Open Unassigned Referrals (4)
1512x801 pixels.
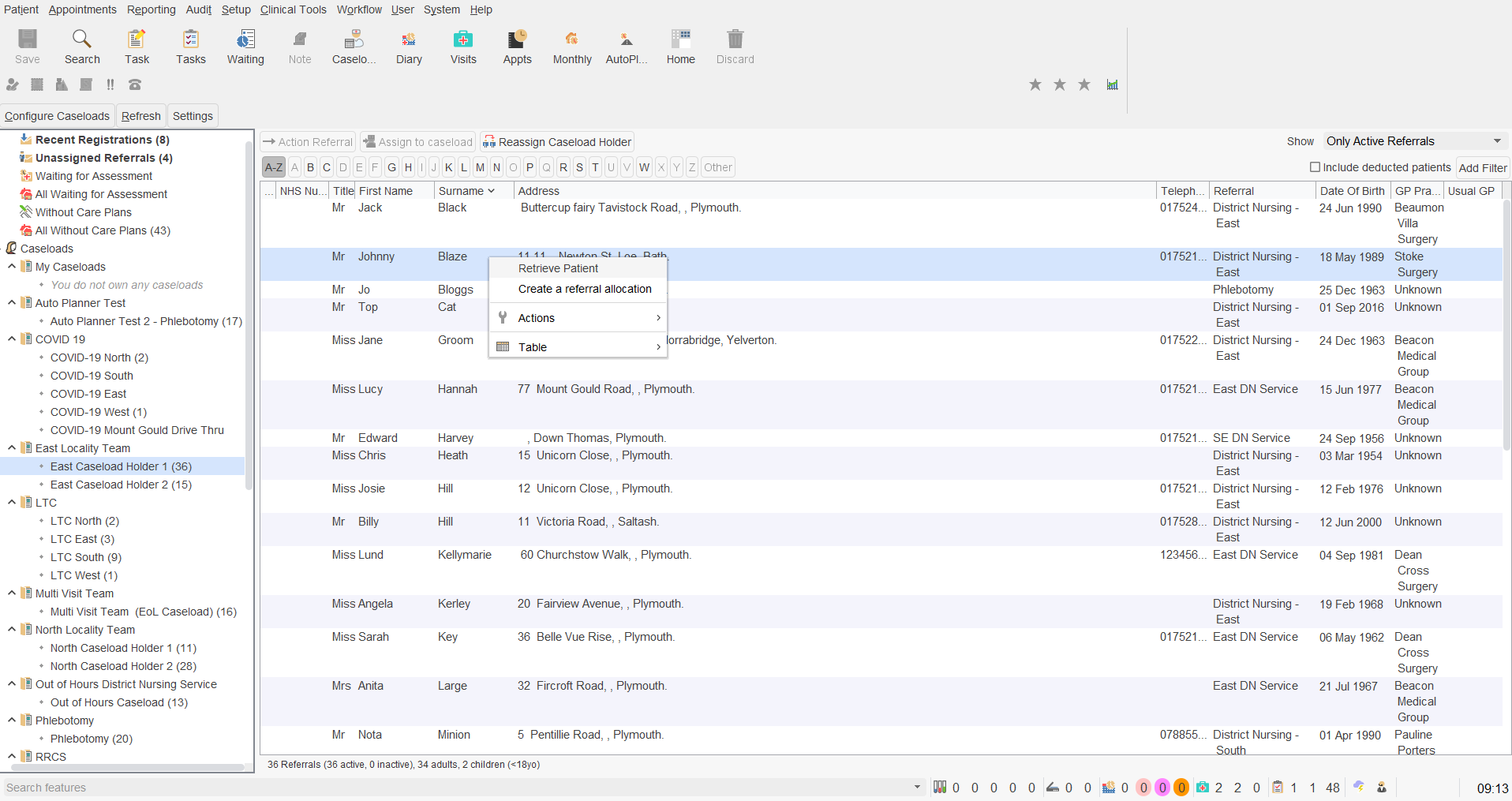click(103, 158)
